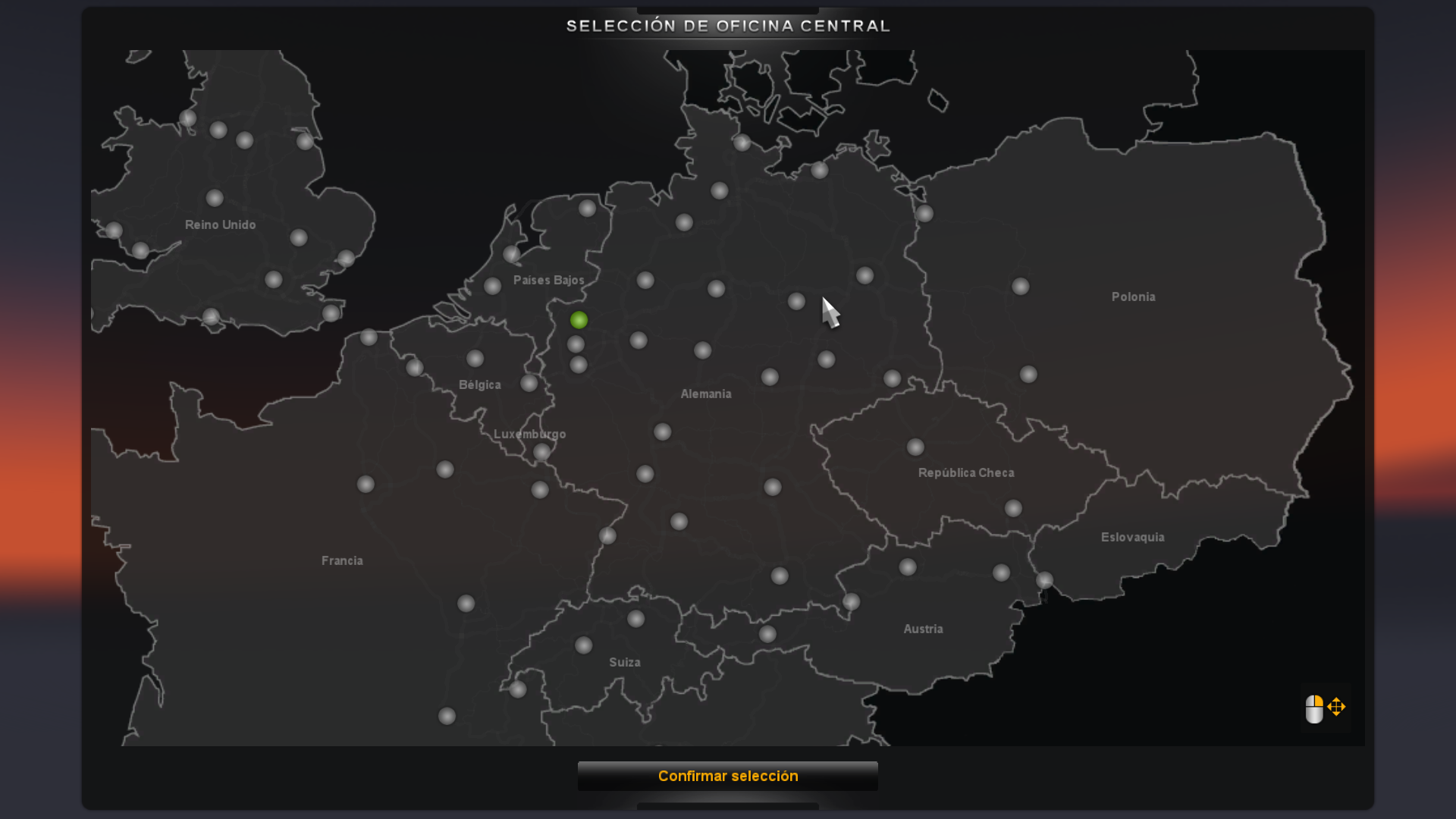Choose the city marker just below Luxemburgo label
This screenshot has width=1456, height=819.
541,453
